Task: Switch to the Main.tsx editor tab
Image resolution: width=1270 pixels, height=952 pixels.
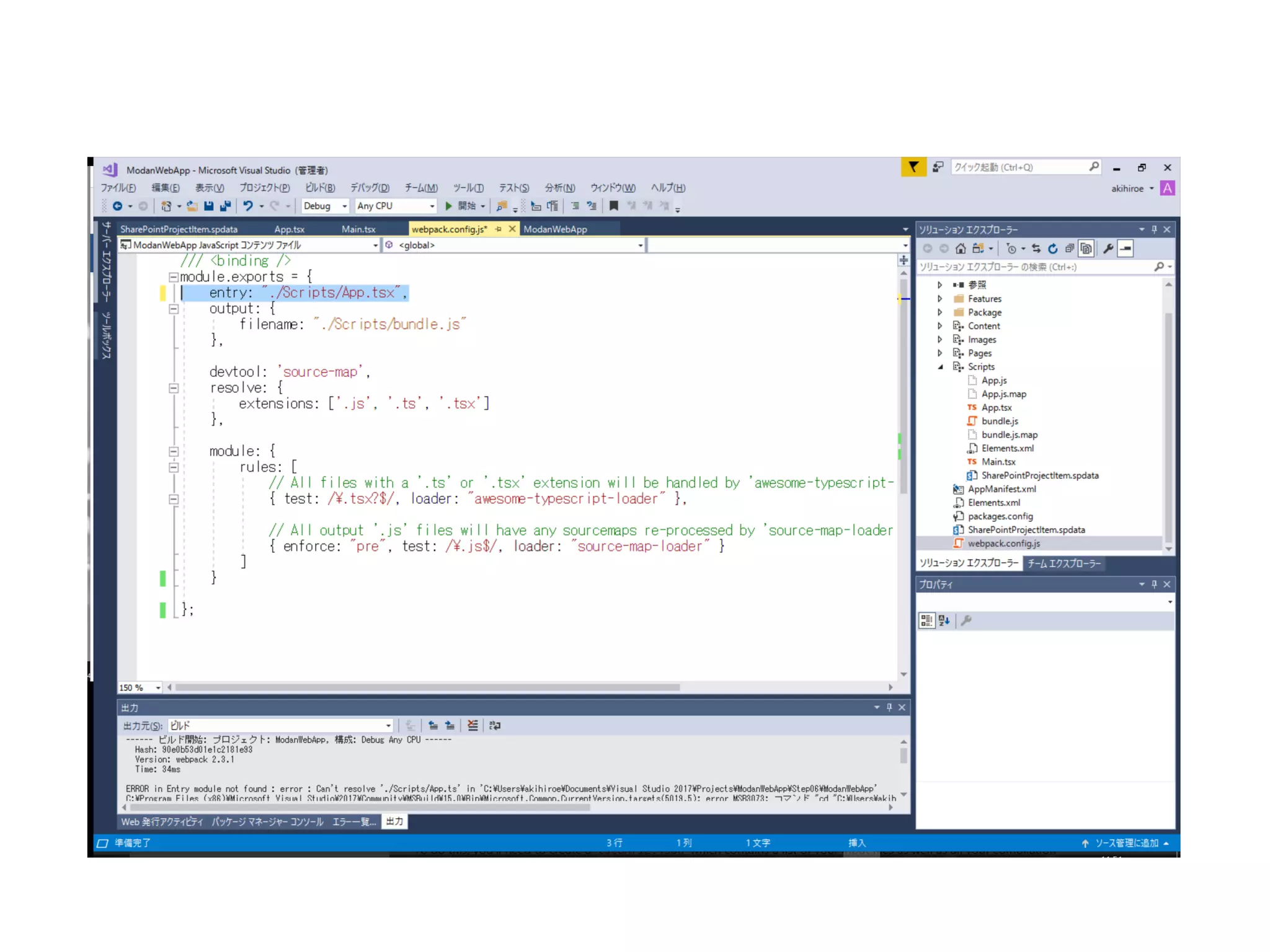Action: tap(358, 229)
